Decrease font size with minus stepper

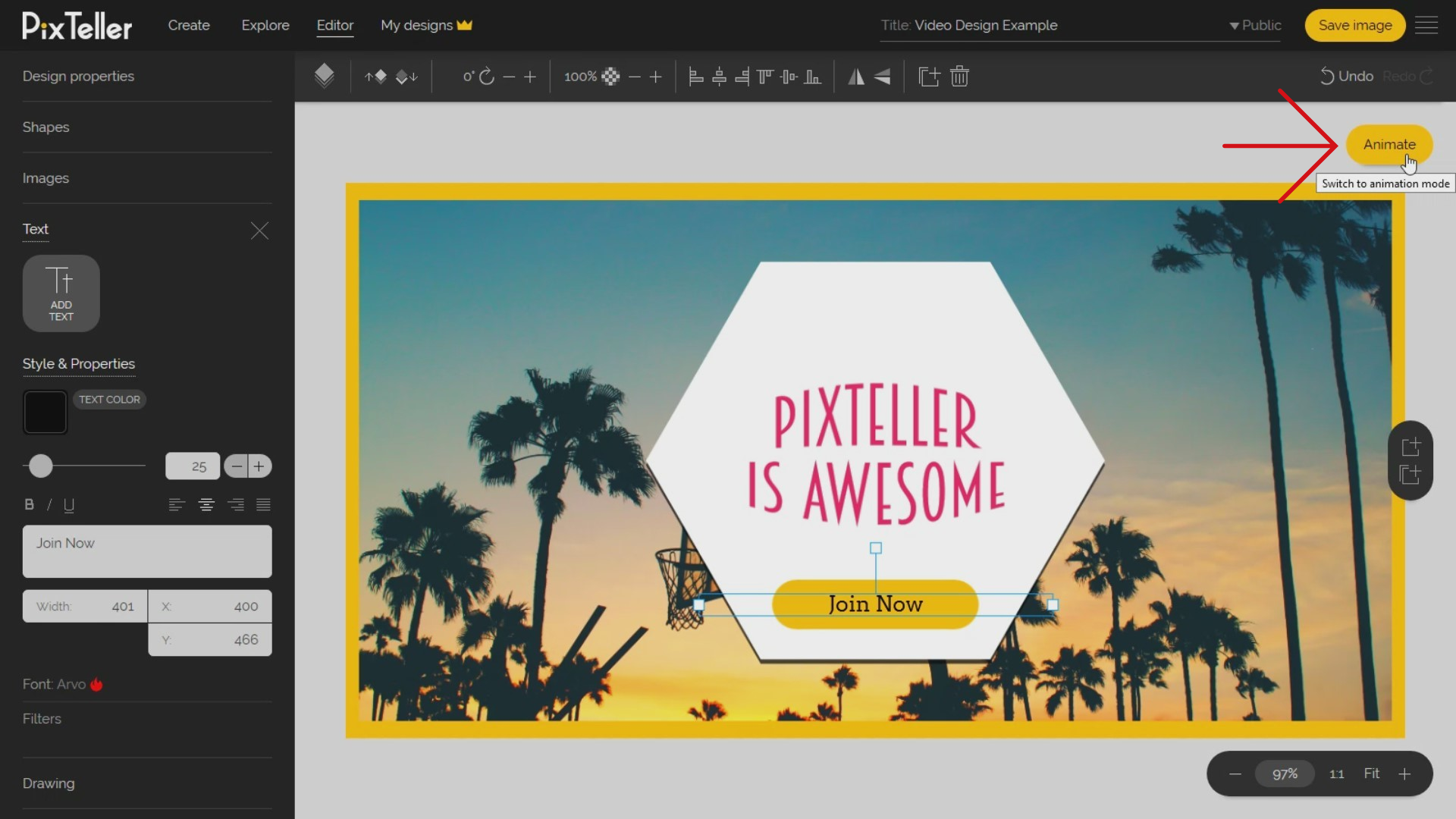[237, 466]
